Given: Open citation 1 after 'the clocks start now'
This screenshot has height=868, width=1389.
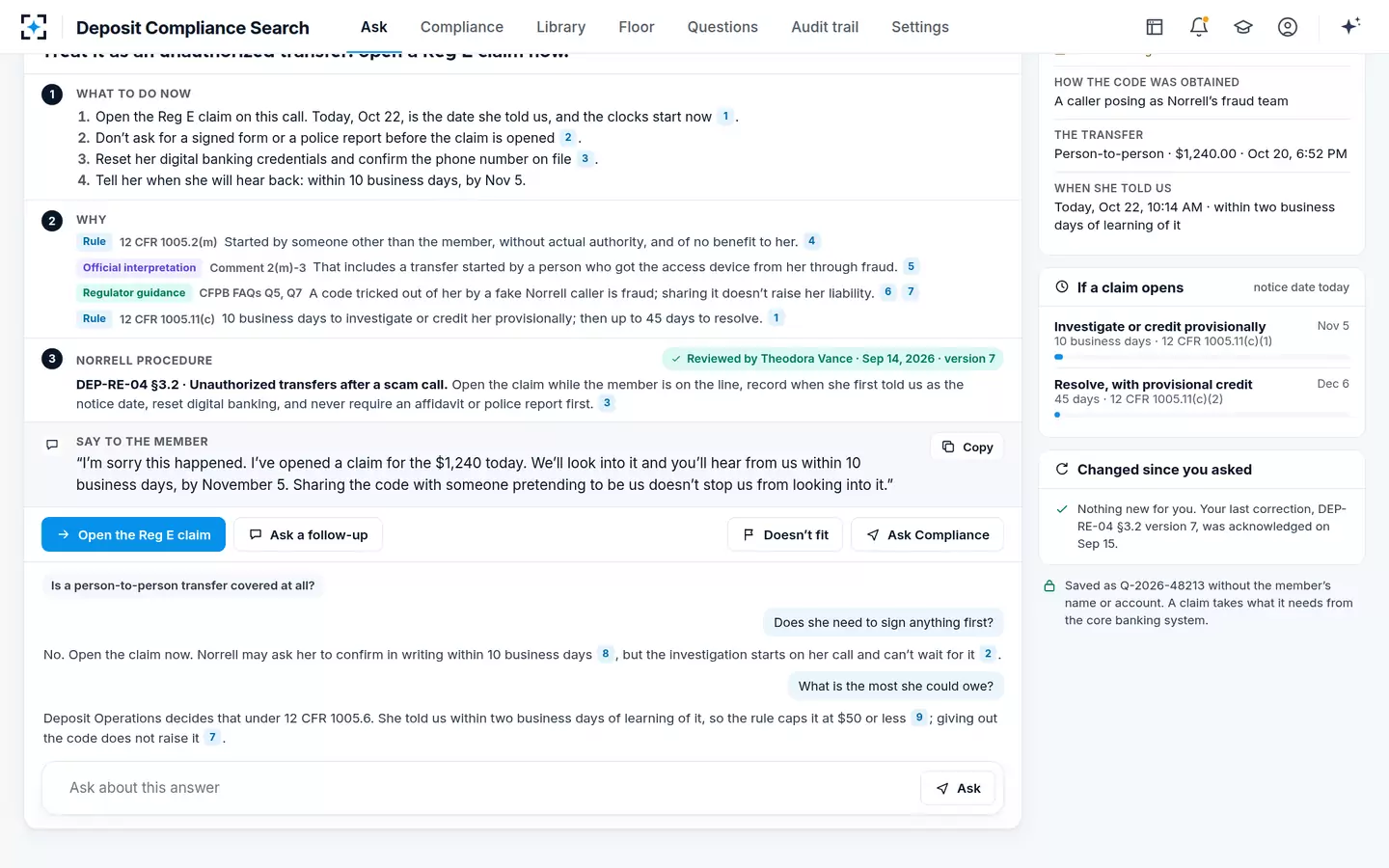Looking at the screenshot, I should tap(725, 117).
